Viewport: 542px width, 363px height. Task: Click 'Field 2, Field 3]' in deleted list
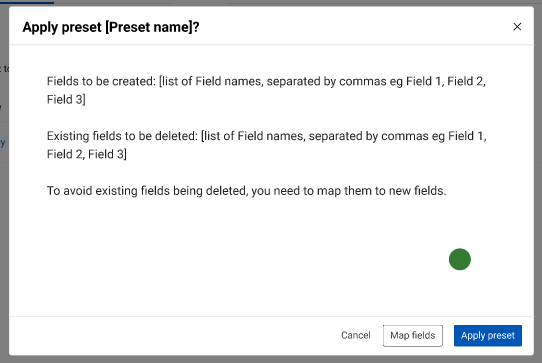[x=87, y=154]
